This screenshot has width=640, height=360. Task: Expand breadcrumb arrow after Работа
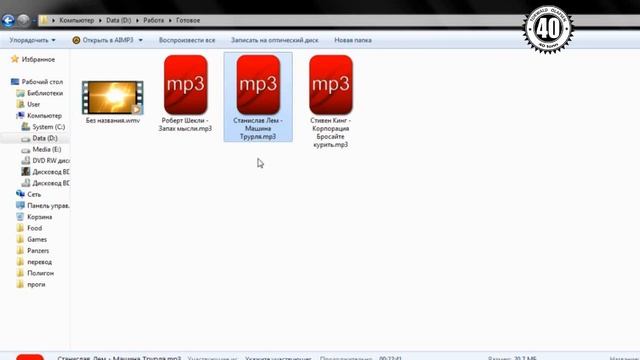(x=170, y=20)
